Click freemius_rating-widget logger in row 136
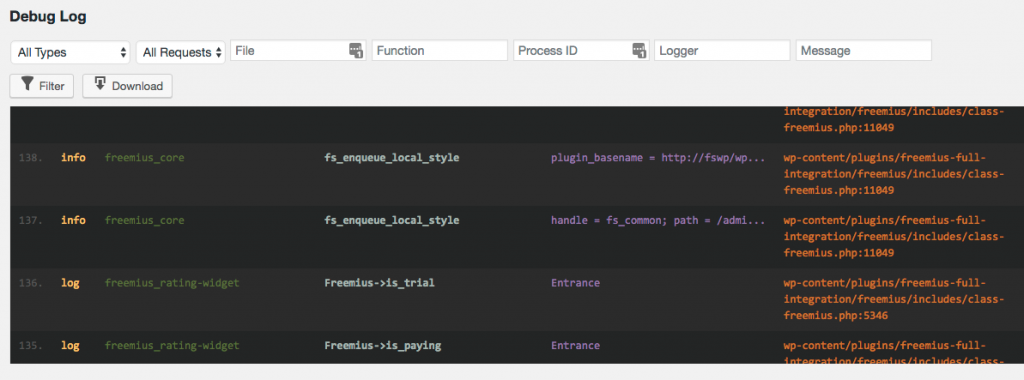This screenshot has height=380, width=1024. (172, 283)
